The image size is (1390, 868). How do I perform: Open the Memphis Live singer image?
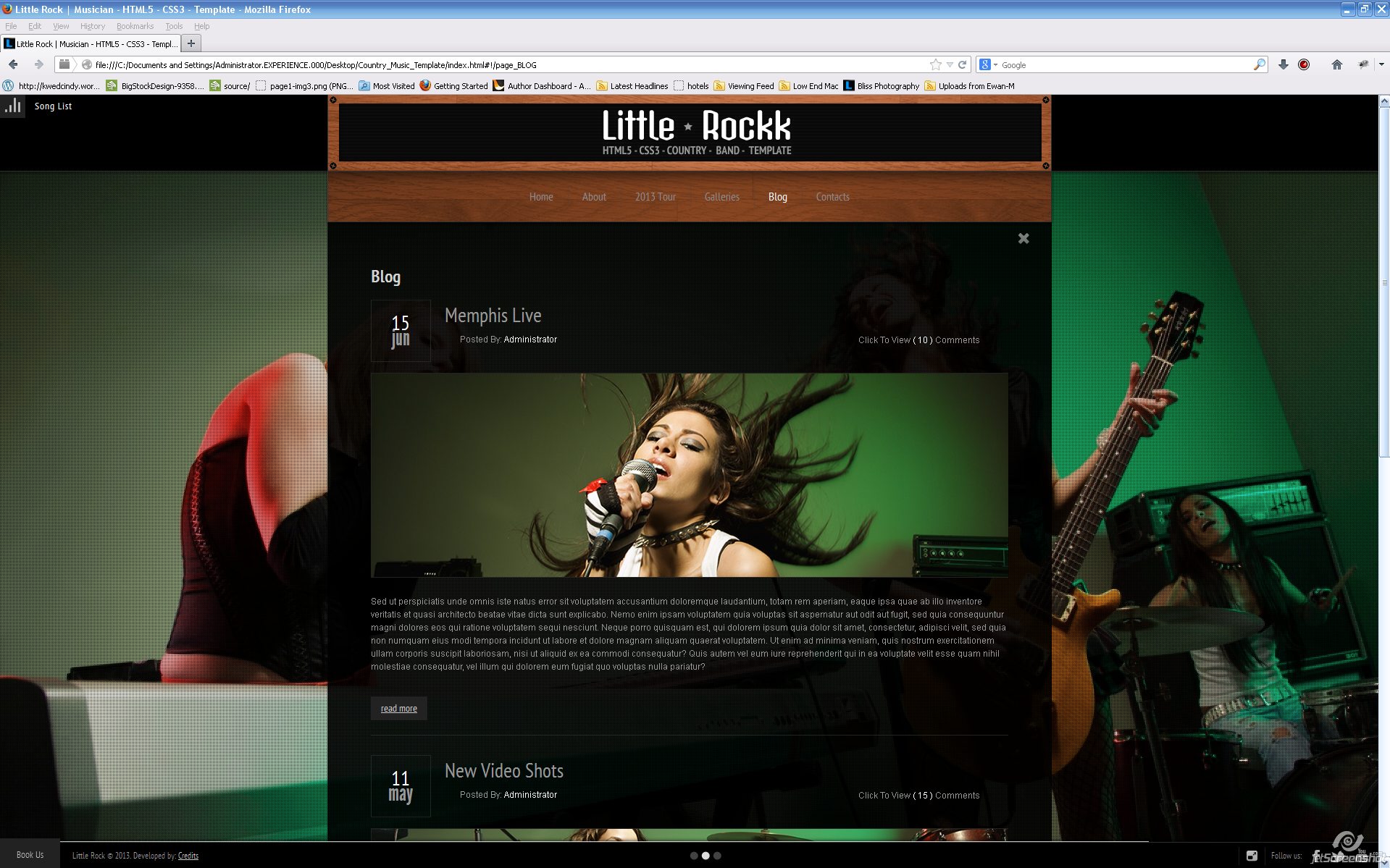689,475
